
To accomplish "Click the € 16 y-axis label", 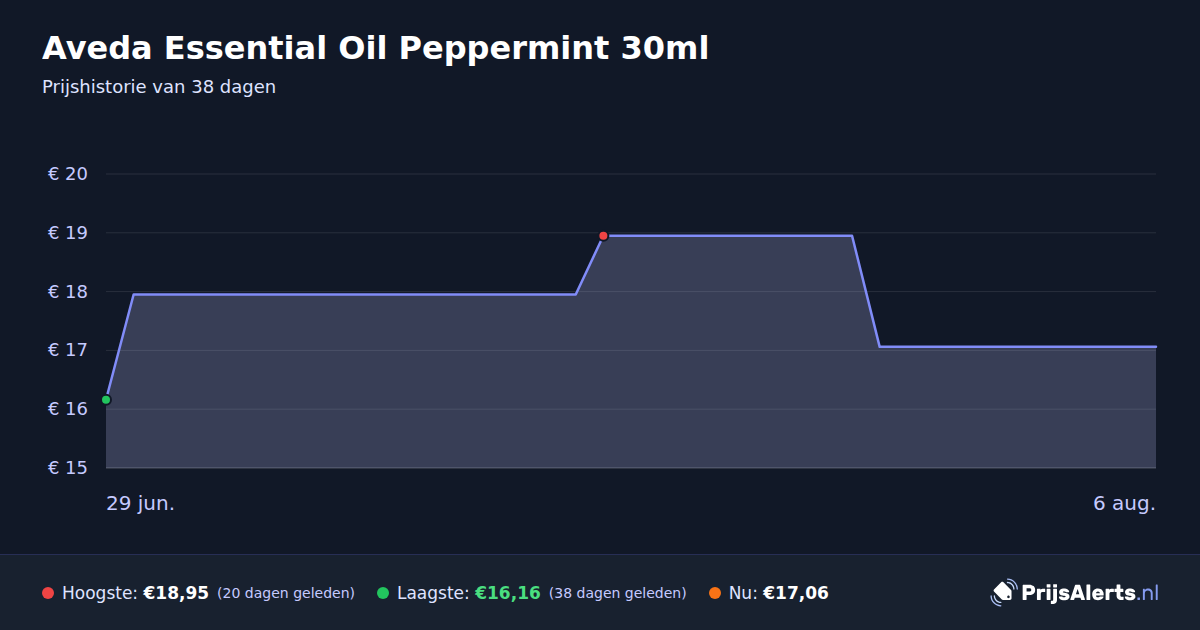I will 68,409.
